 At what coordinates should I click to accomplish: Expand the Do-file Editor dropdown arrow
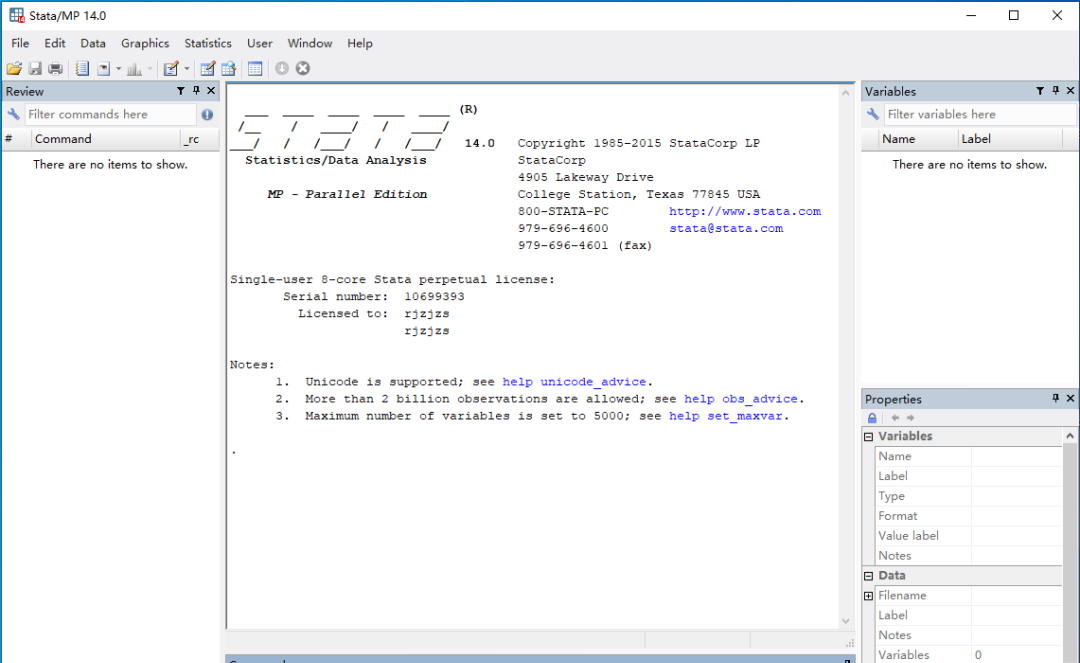pos(187,68)
